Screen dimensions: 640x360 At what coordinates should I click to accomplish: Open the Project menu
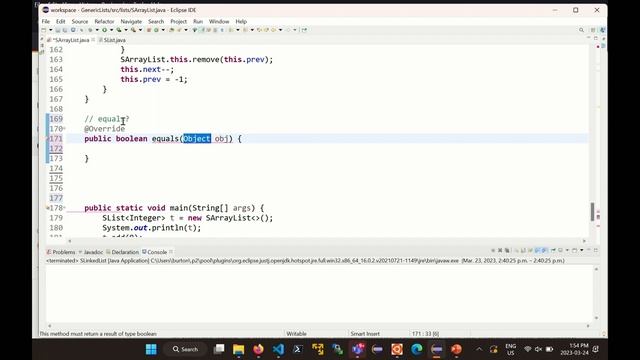(178, 21)
